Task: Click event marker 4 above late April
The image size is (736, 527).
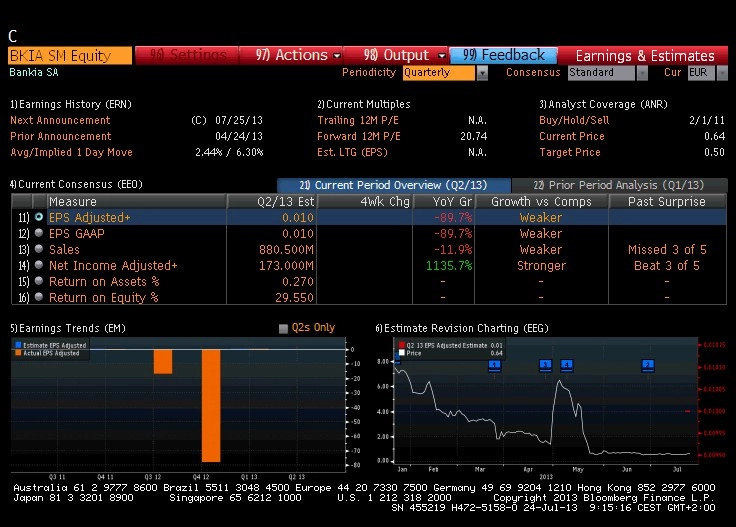Action: tap(567, 365)
